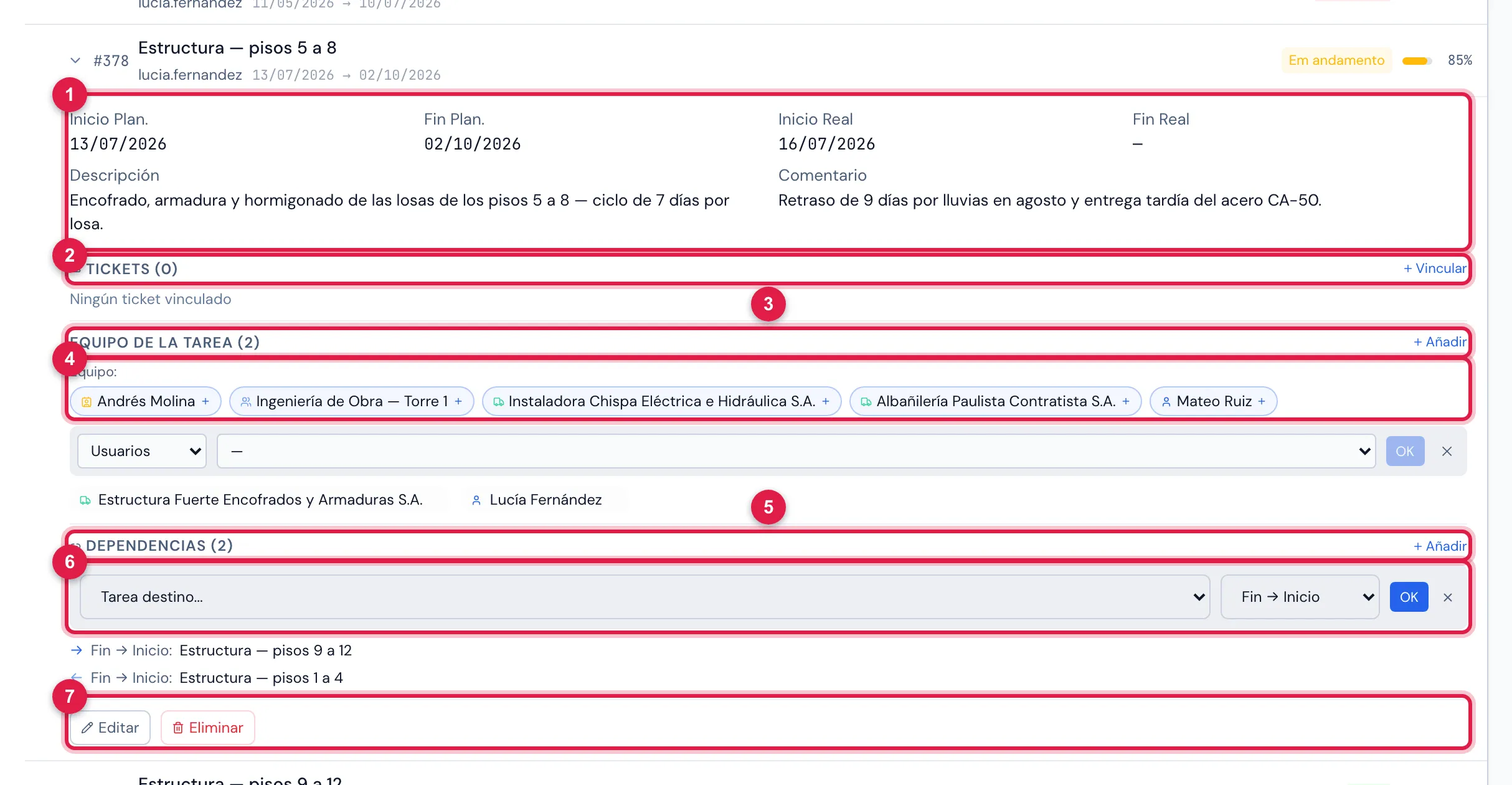Click team member Lucía Fernández

click(x=546, y=500)
